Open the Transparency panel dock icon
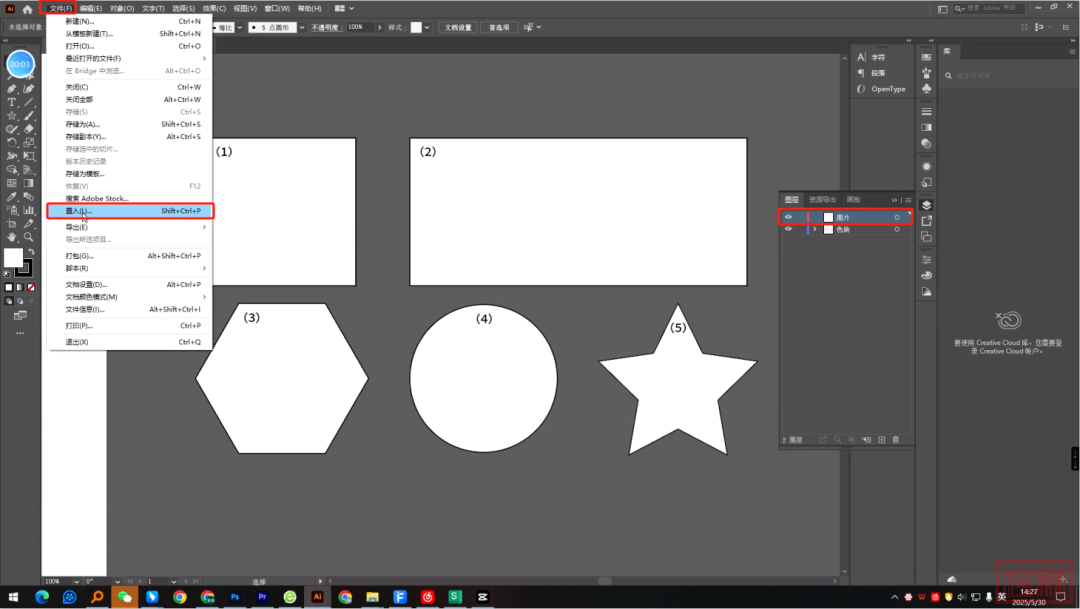Screen dimensions: 1080x609 (x=926, y=143)
